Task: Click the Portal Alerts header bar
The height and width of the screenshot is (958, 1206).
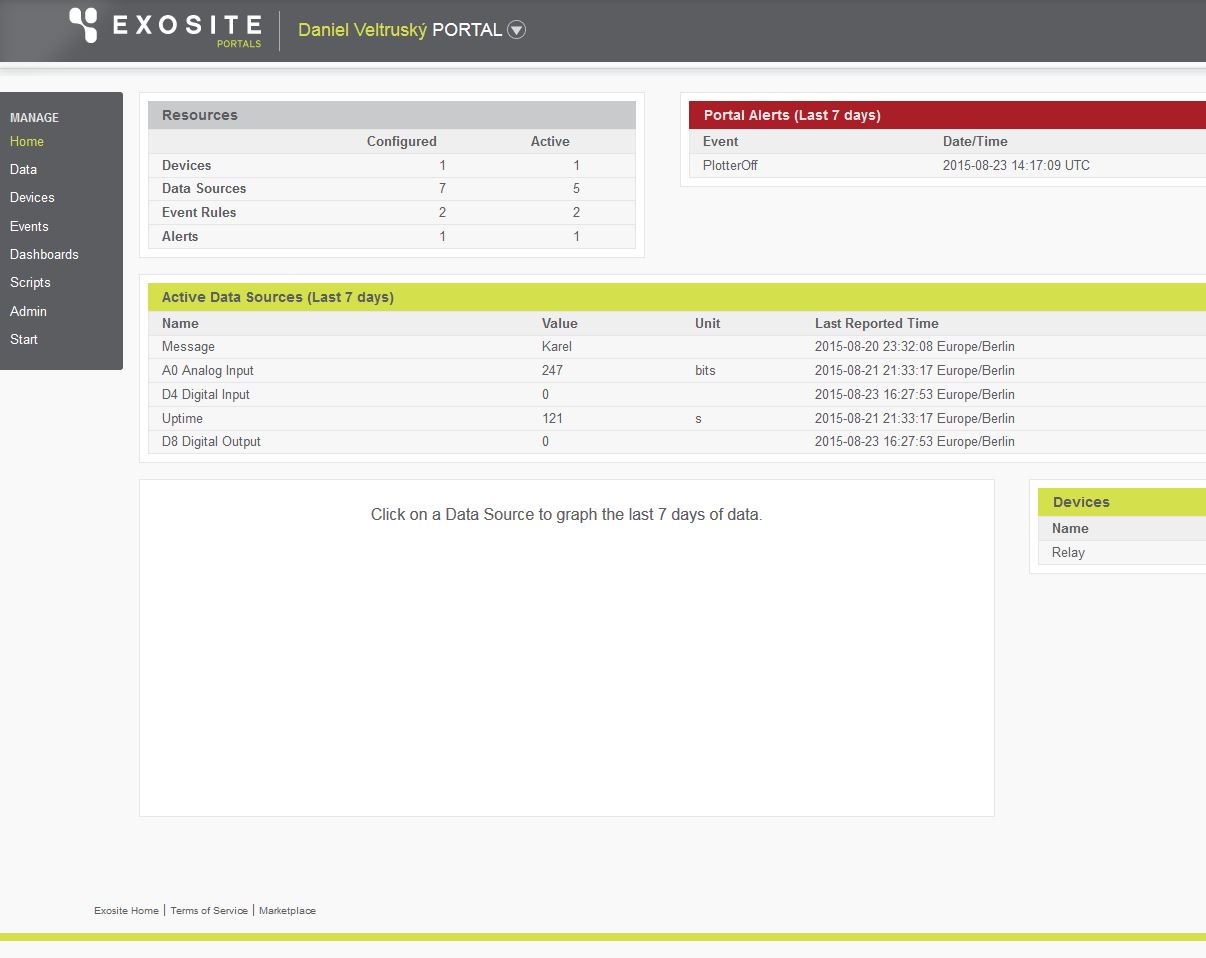Action: pyautogui.click(x=947, y=115)
